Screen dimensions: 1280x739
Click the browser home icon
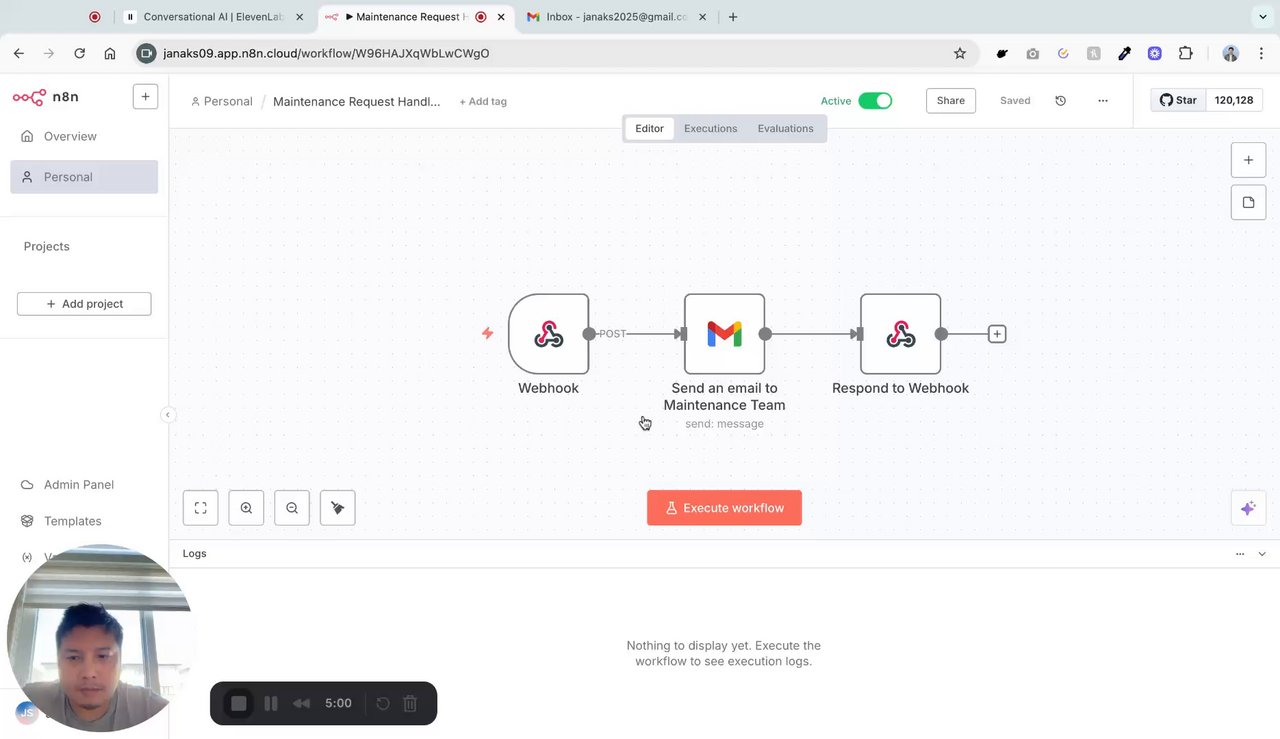[x=110, y=53]
